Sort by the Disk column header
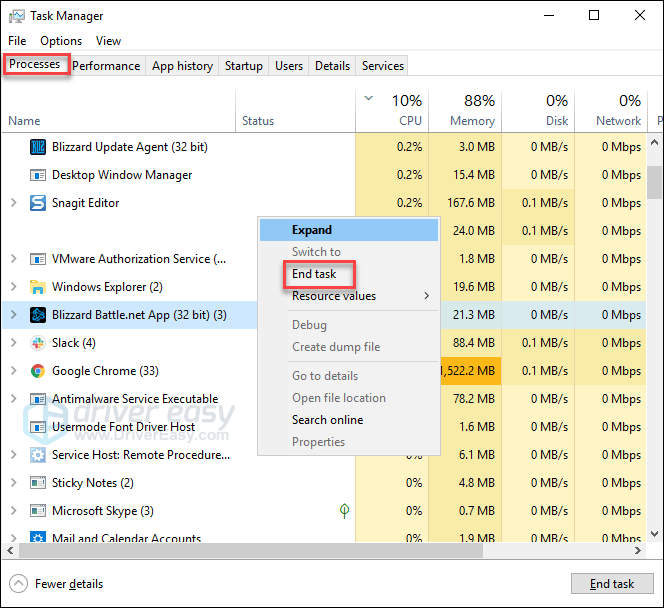This screenshot has width=664, height=608. pyautogui.click(x=538, y=111)
